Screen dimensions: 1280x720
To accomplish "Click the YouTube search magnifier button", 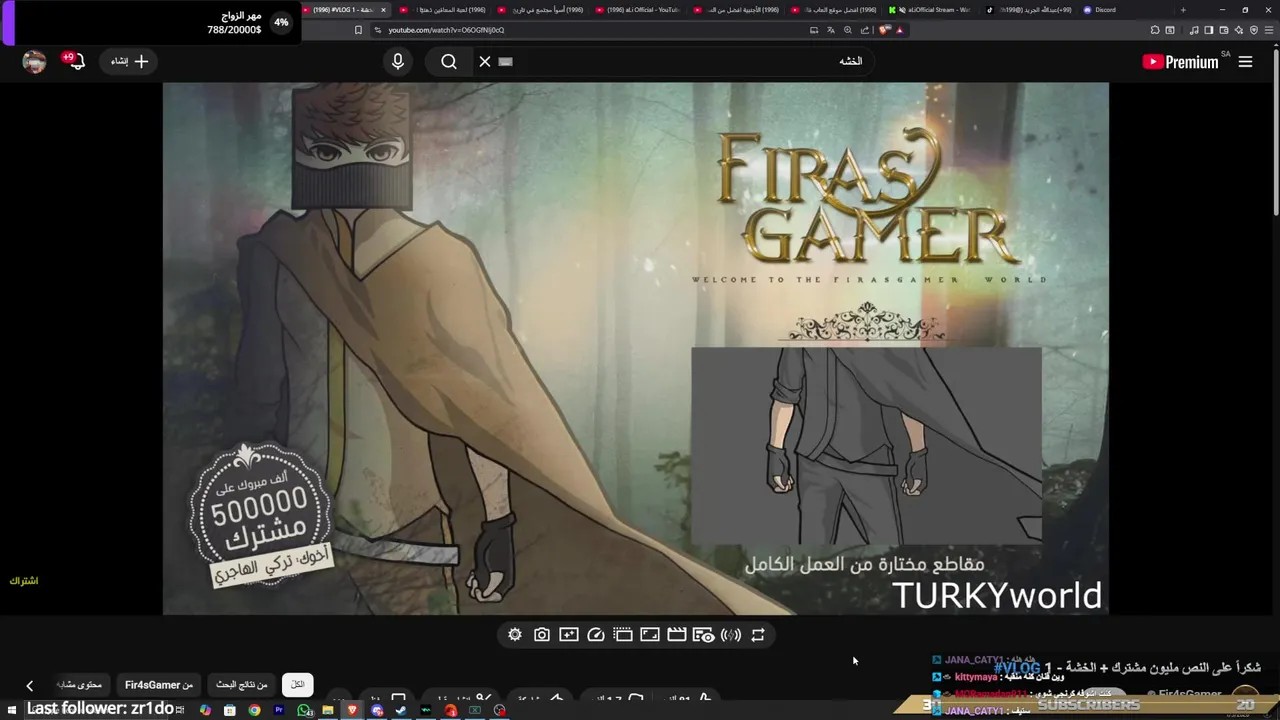I will 449,62.
